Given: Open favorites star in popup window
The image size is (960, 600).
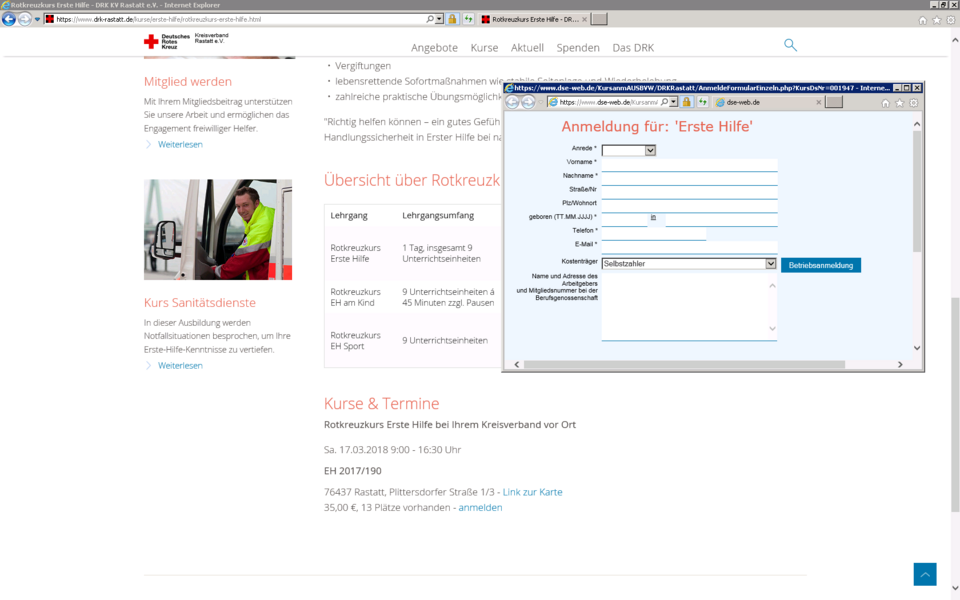Looking at the screenshot, I should tap(899, 102).
